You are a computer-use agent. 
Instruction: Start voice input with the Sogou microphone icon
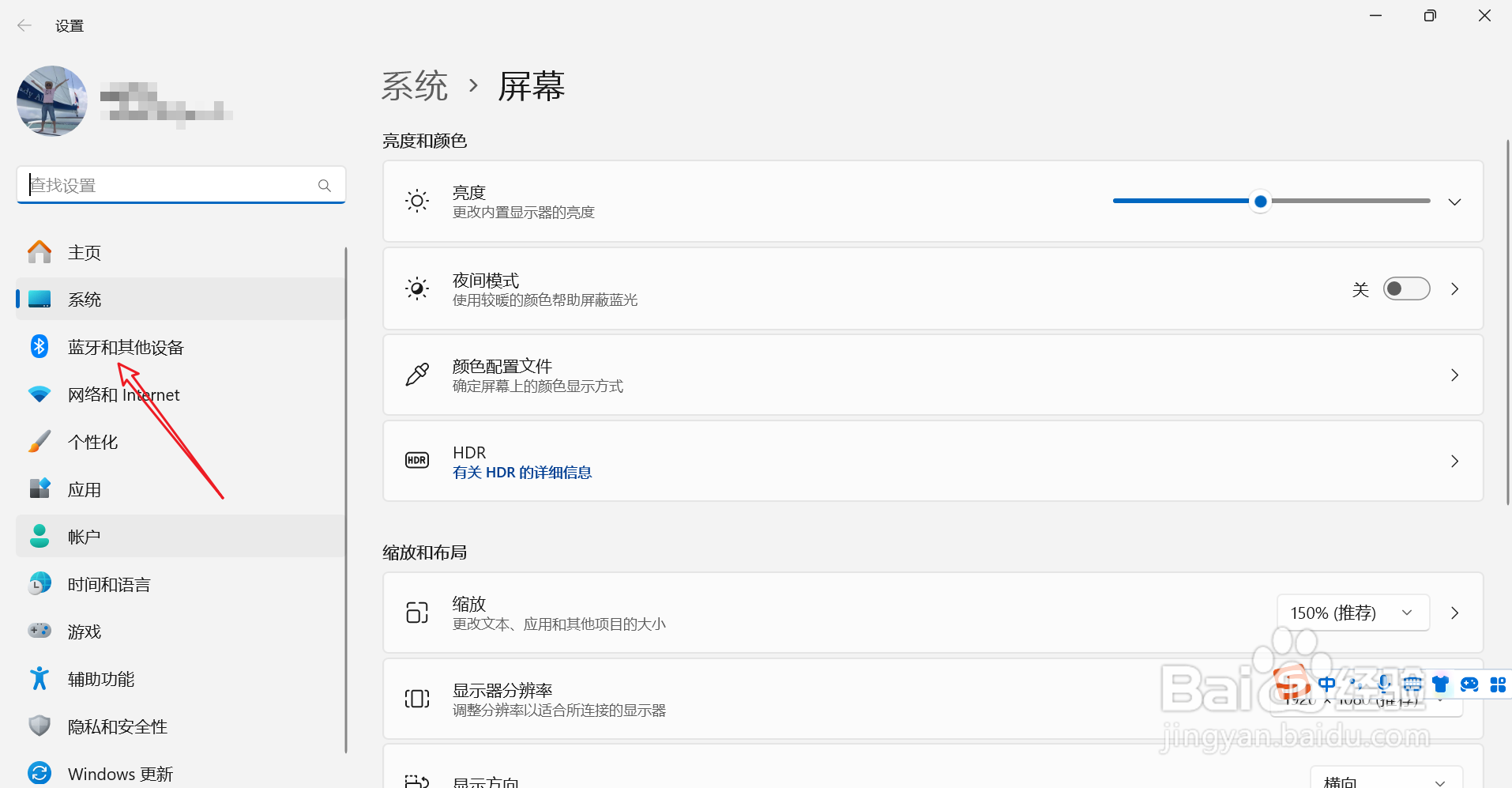[x=1385, y=684]
